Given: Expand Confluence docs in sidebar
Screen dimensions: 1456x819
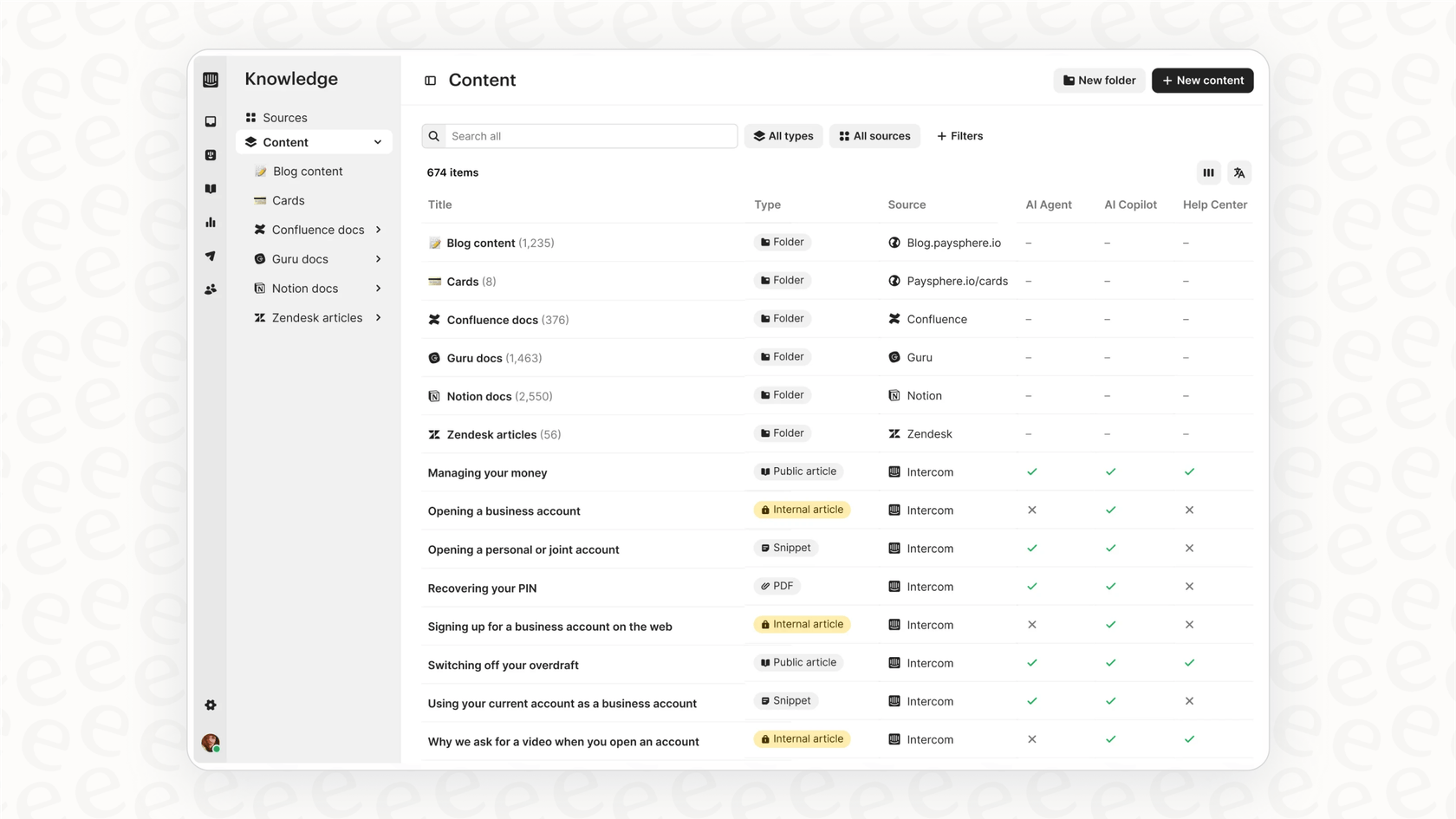Looking at the screenshot, I should [x=379, y=230].
